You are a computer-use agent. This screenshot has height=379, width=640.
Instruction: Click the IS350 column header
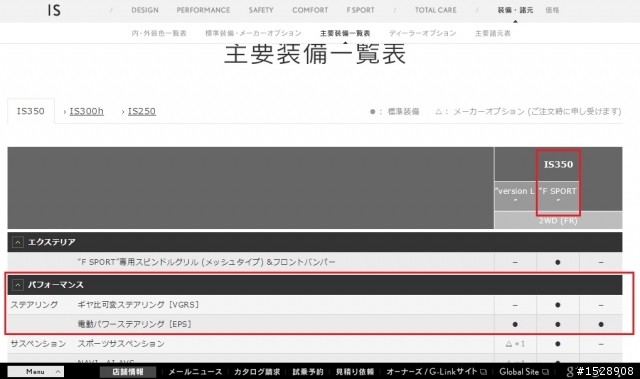[558, 164]
